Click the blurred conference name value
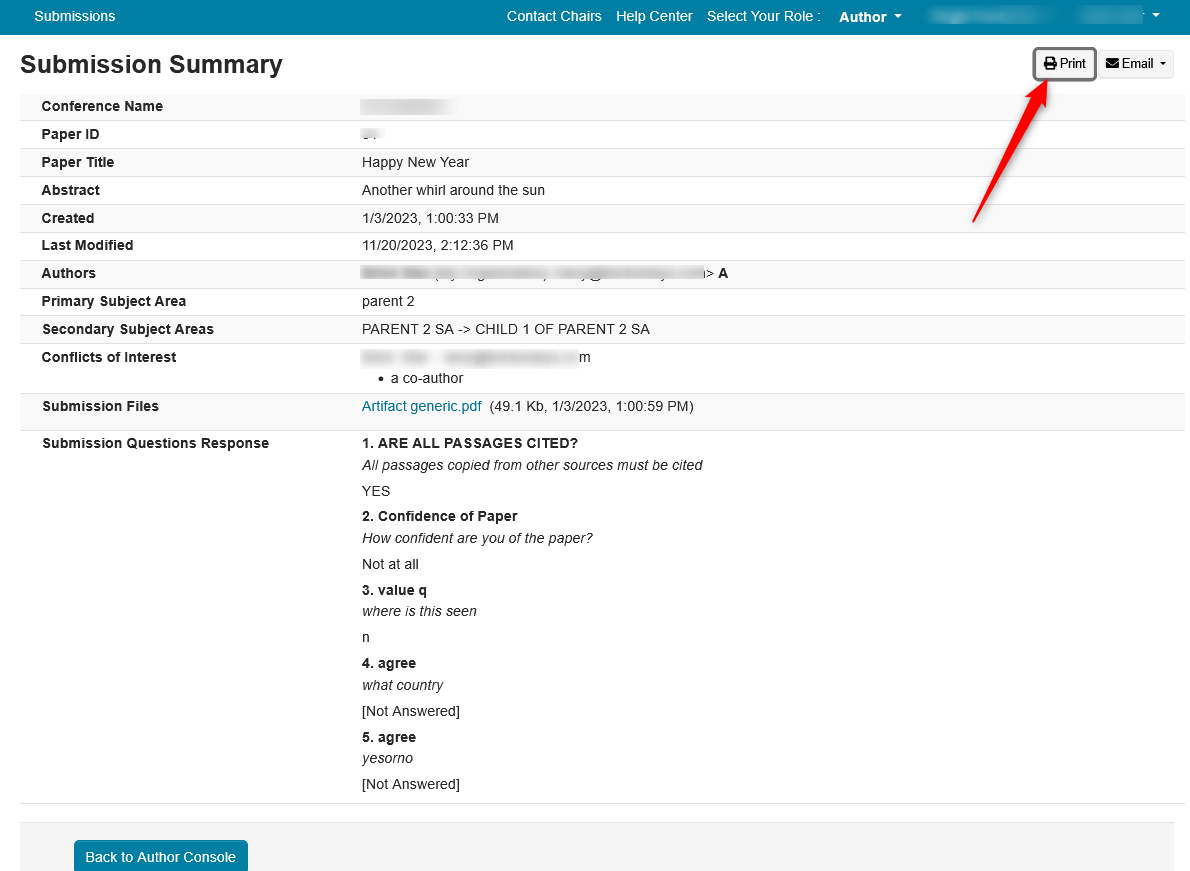This screenshot has height=871, width=1190. click(408, 106)
